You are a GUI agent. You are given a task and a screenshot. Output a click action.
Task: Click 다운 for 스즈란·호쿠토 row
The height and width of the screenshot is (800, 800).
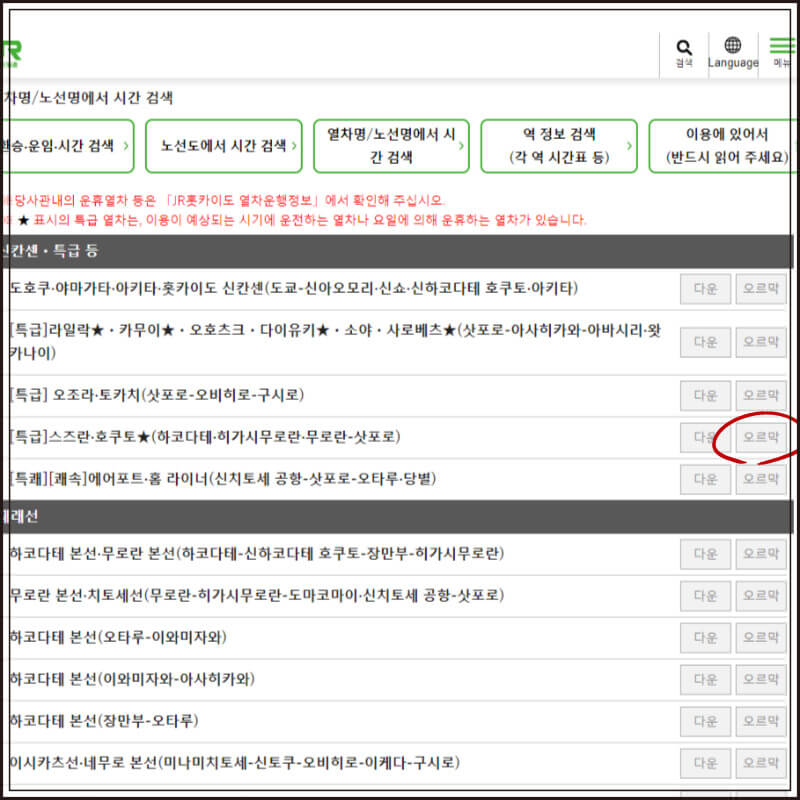[705, 437]
